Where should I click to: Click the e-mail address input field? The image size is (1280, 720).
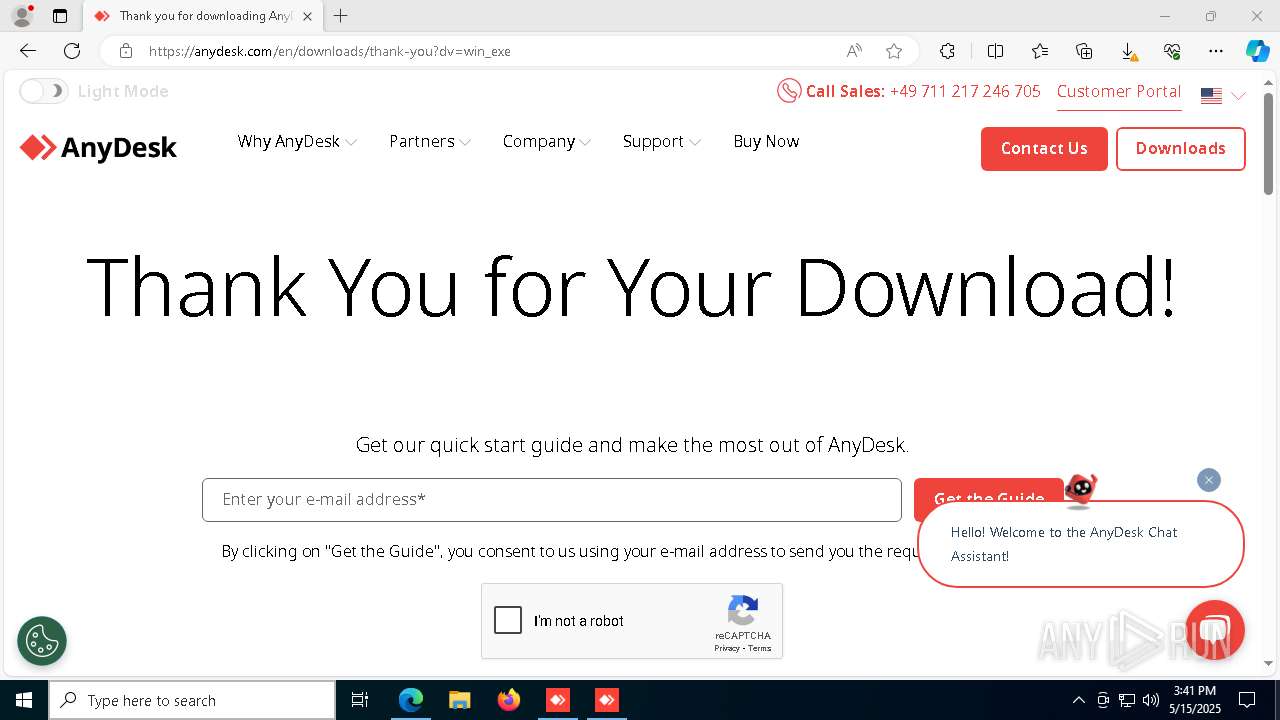pos(552,499)
